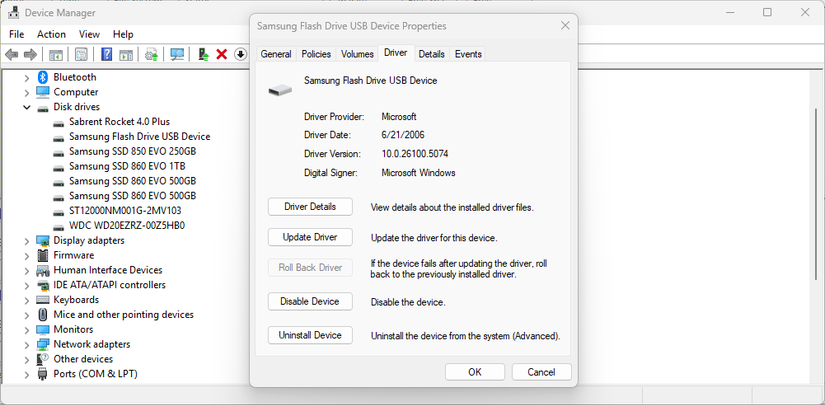The width and height of the screenshot is (825, 405).
Task: Select Sabrent Rocket 4.0 Plus in the device tree
Action: click(x=119, y=122)
